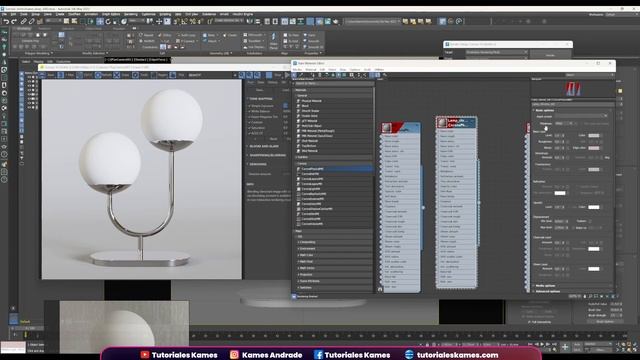Open Utilities menu in Slate Material Editor
The image size is (640, 360).
coord(379,70)
